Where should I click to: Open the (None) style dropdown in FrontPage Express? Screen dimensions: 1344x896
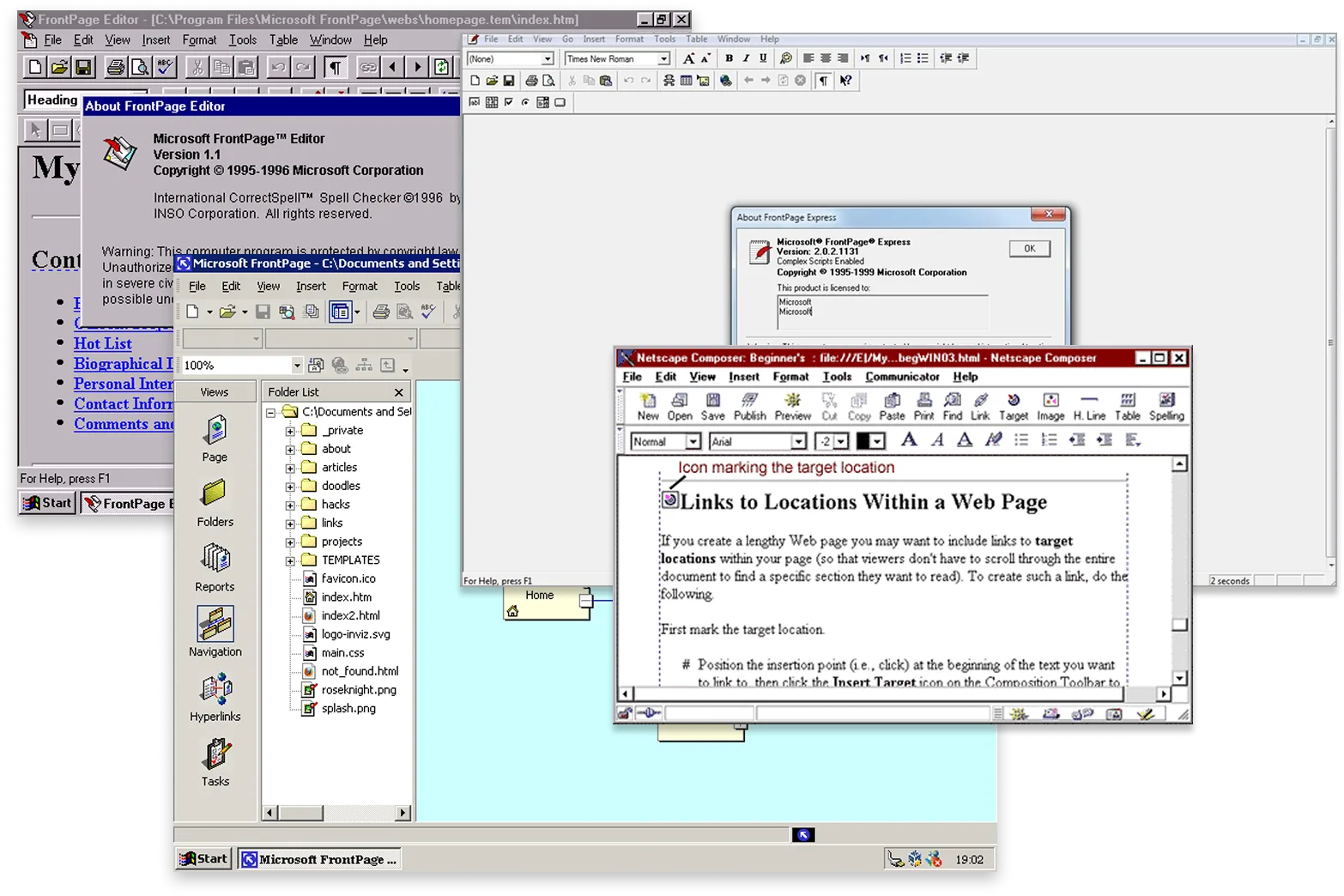point(548,59)
